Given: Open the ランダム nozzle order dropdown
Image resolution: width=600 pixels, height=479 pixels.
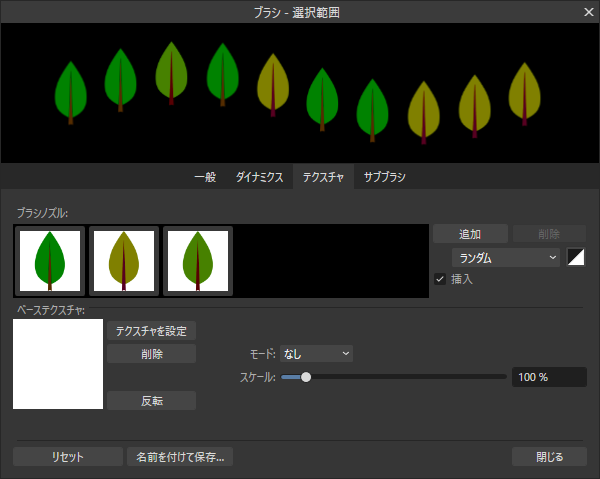Looking at the screenshot, I should point(506,257).
